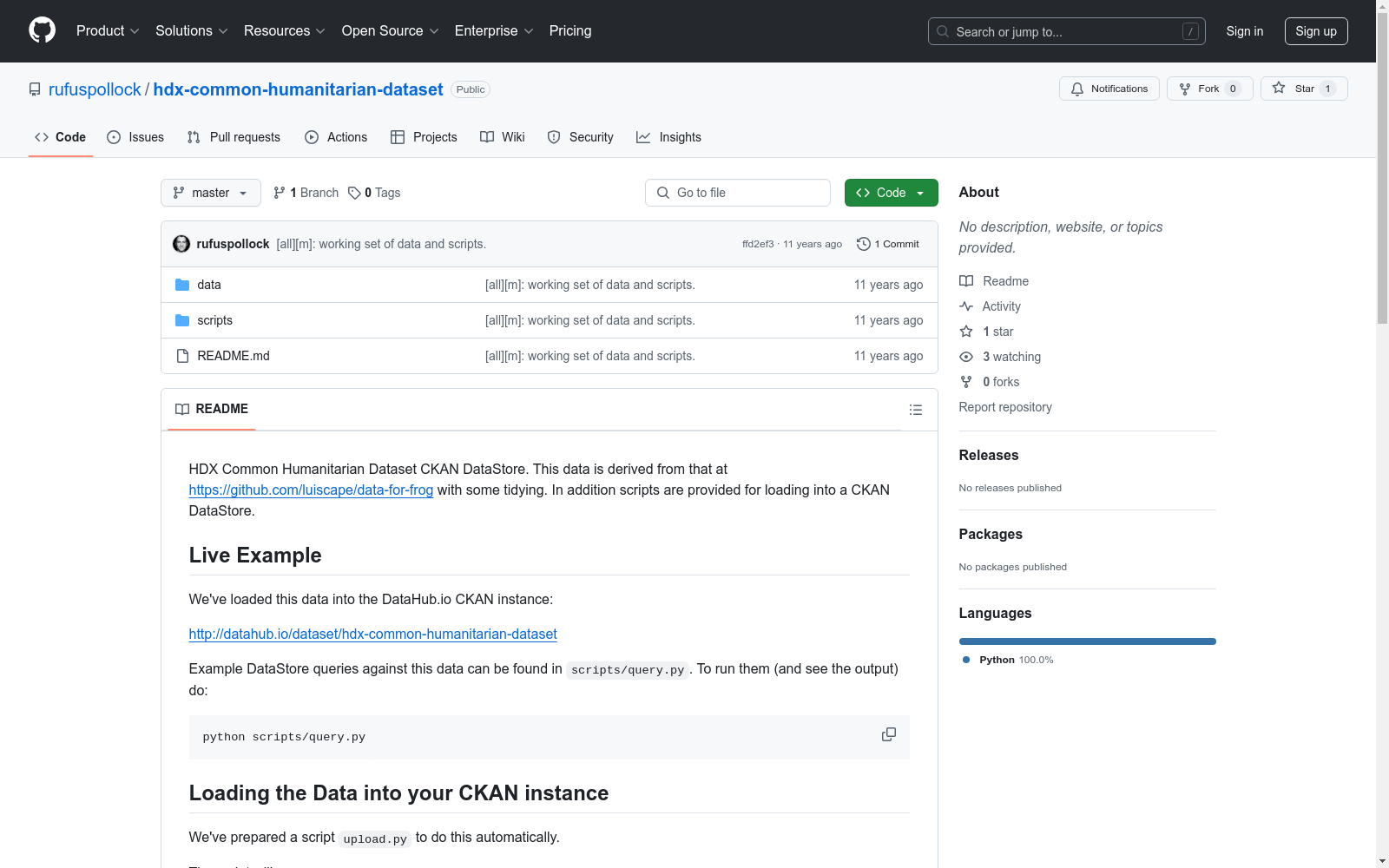Click the repository icon before rufuspollock
This screenshot has width=1389, height=868.
(x=35, y=89)
